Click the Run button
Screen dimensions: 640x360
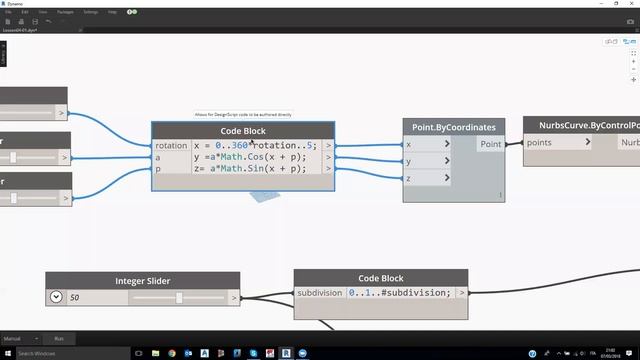coord(59,339)
